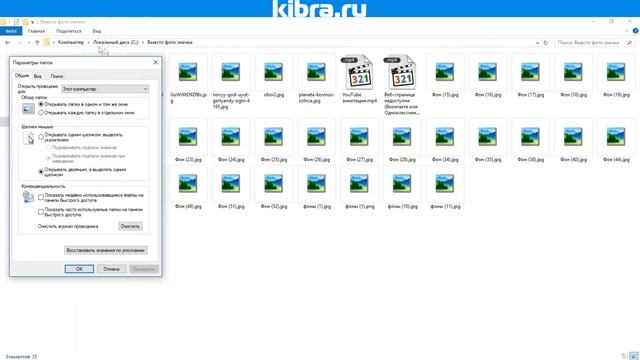Image resolution: width=640 pixels, height=360 pixels.
Task: Select file Фон (49).jpg
Action: coord(188,187)
